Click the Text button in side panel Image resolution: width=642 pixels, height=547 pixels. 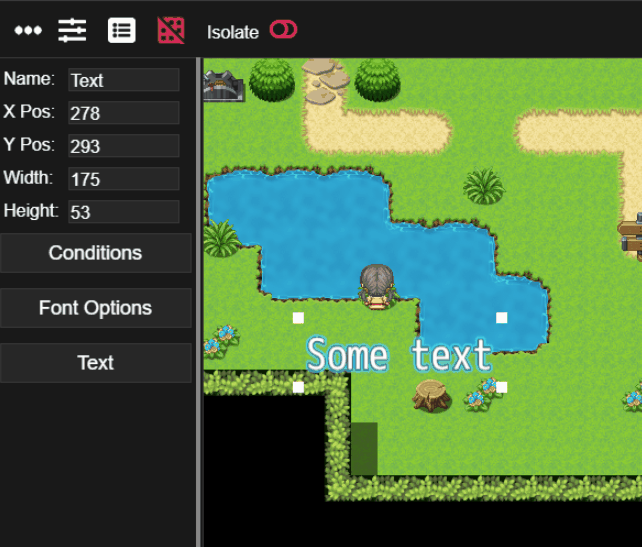[x=95, y=363]
